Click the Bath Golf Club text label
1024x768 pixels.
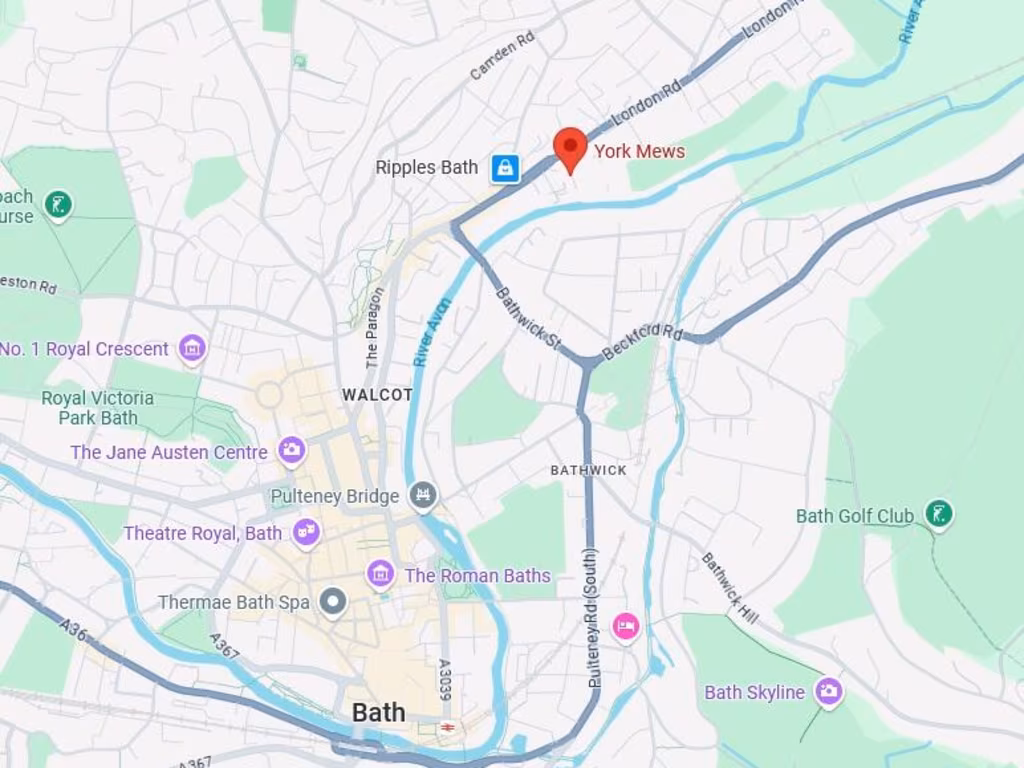click(855, 516)
